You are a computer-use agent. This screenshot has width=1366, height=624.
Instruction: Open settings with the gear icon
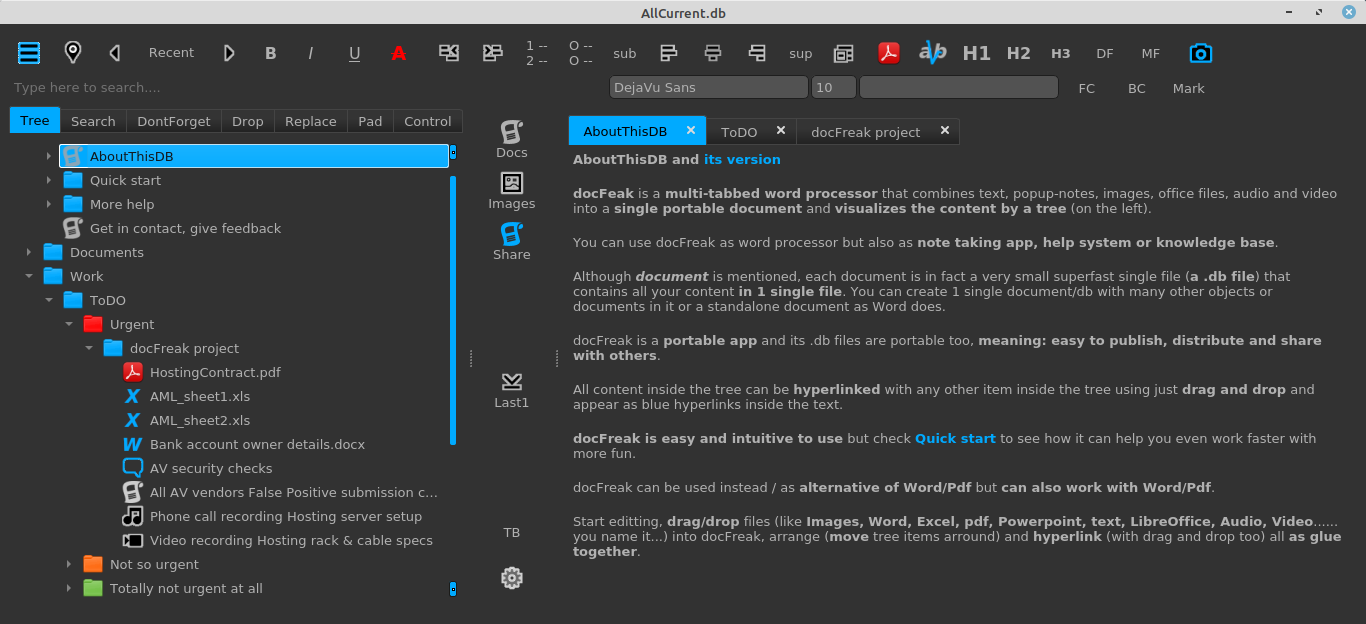[x=512, y=578]
